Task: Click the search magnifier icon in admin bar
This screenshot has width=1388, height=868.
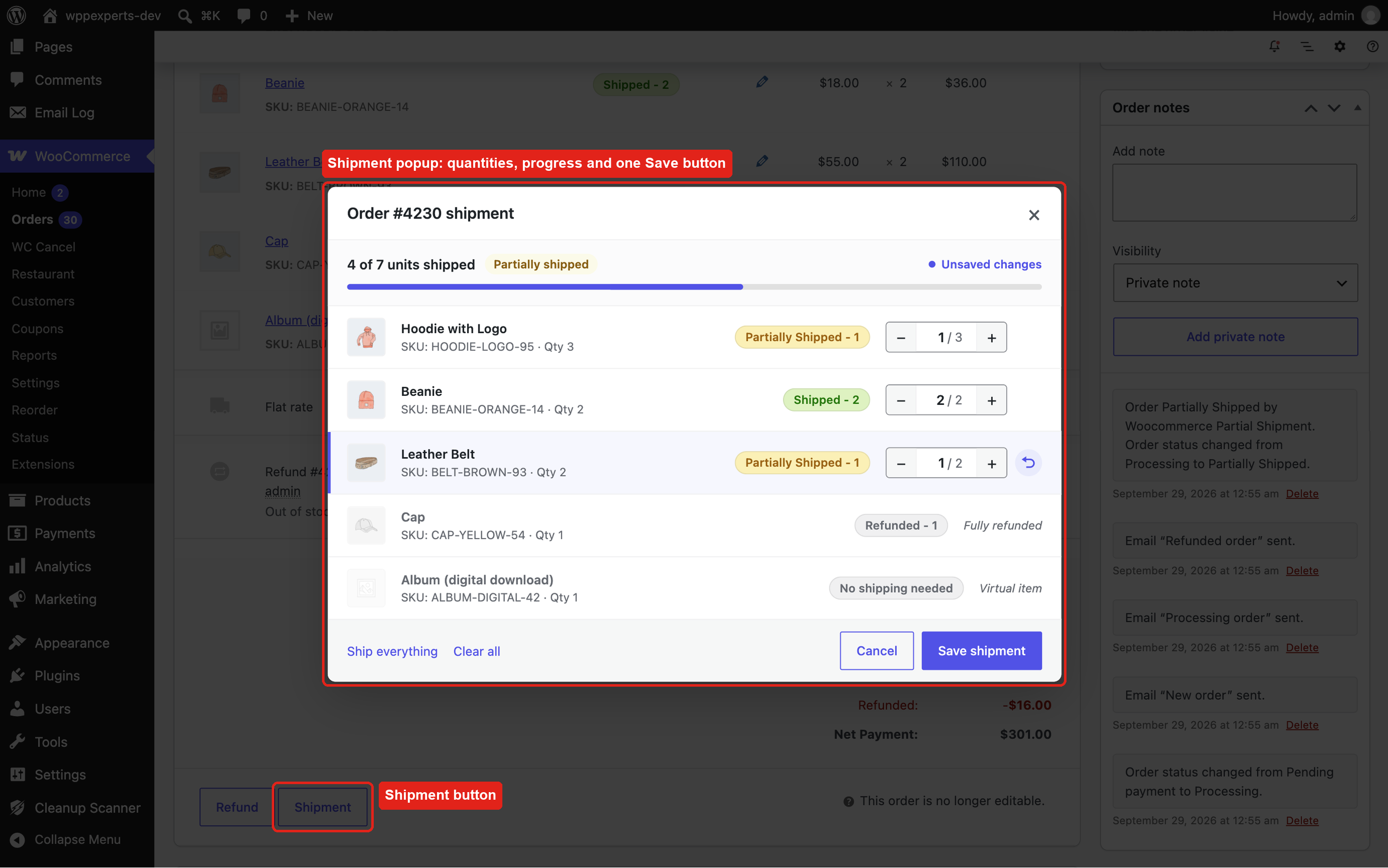Action: click(185, 16)
